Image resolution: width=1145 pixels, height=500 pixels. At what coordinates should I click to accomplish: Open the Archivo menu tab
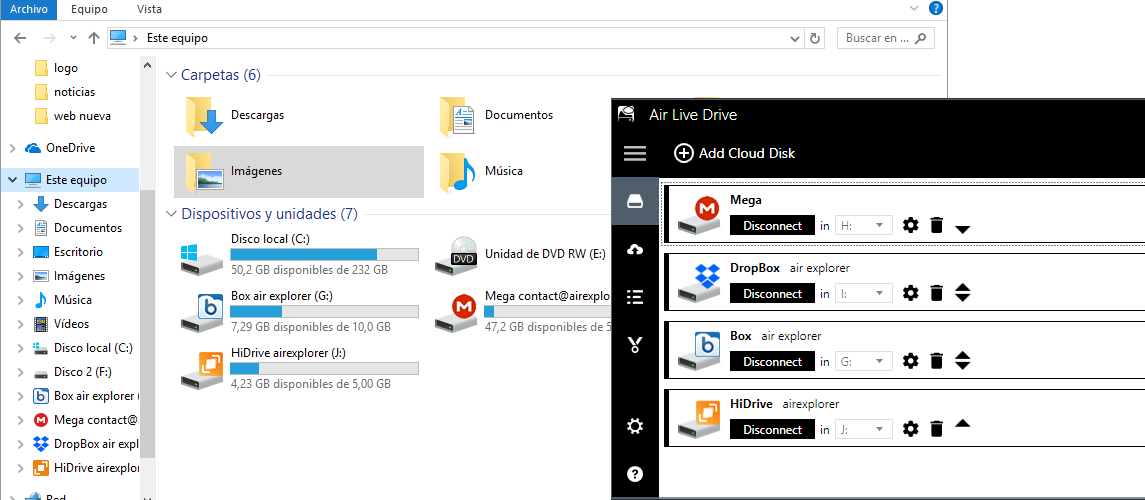point(28,9)
